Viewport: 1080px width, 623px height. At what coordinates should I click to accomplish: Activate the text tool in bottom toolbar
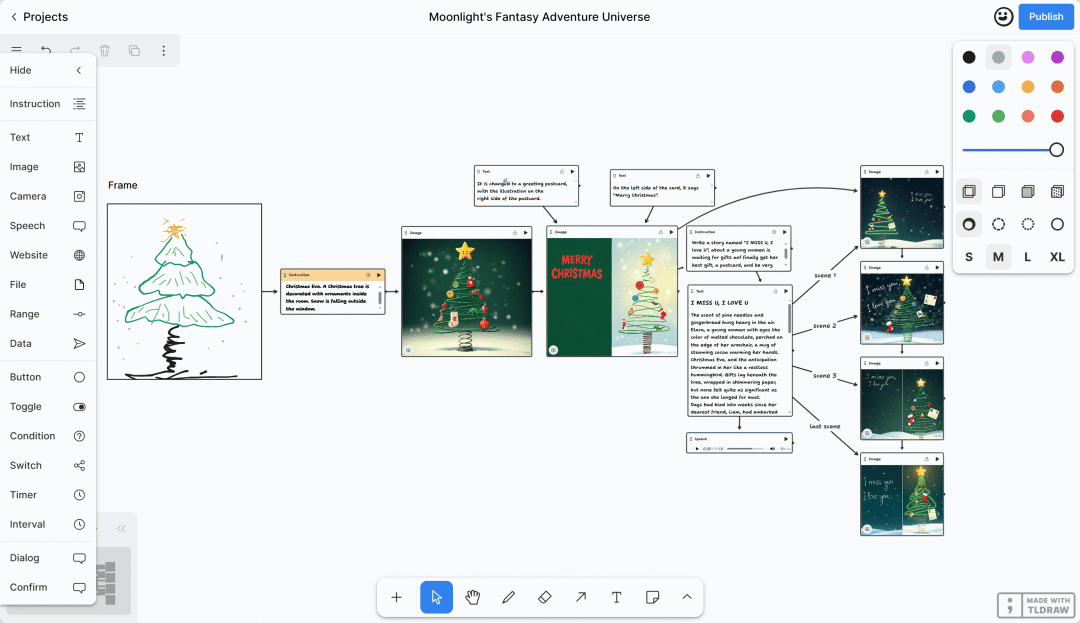[x=616, y=597]
